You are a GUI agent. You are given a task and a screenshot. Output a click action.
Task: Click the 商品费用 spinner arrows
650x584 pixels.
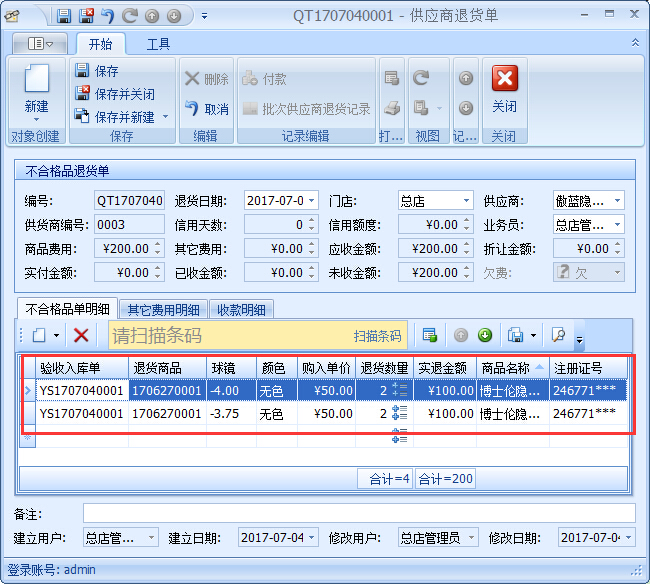click(x=158, y=249)
